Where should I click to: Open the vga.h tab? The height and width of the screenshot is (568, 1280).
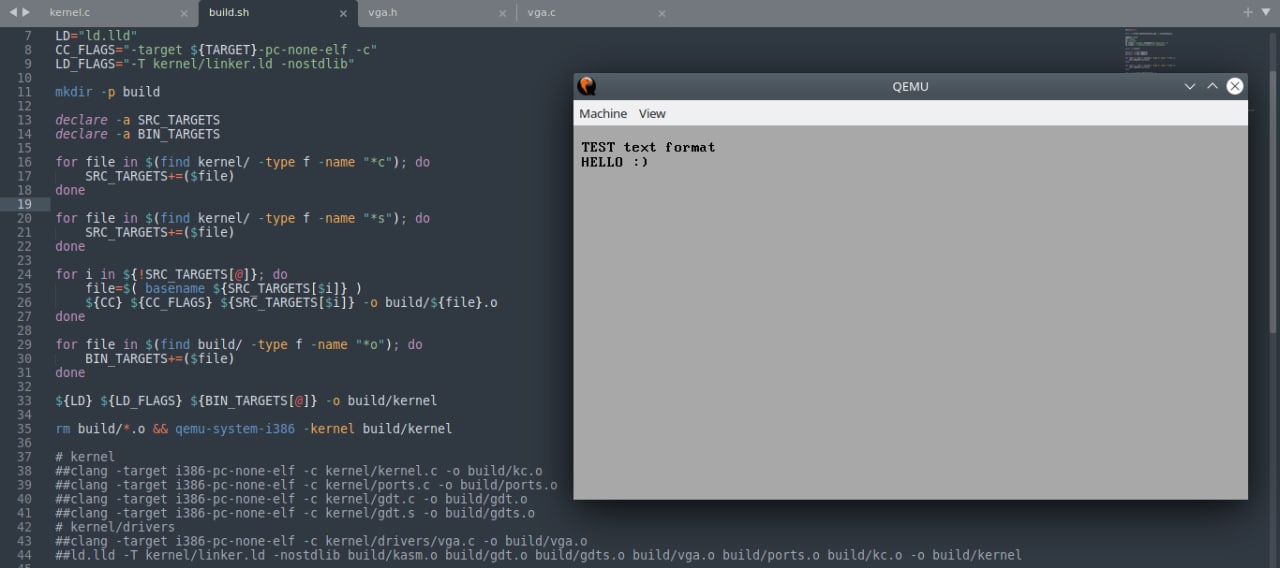click(384, 13)
